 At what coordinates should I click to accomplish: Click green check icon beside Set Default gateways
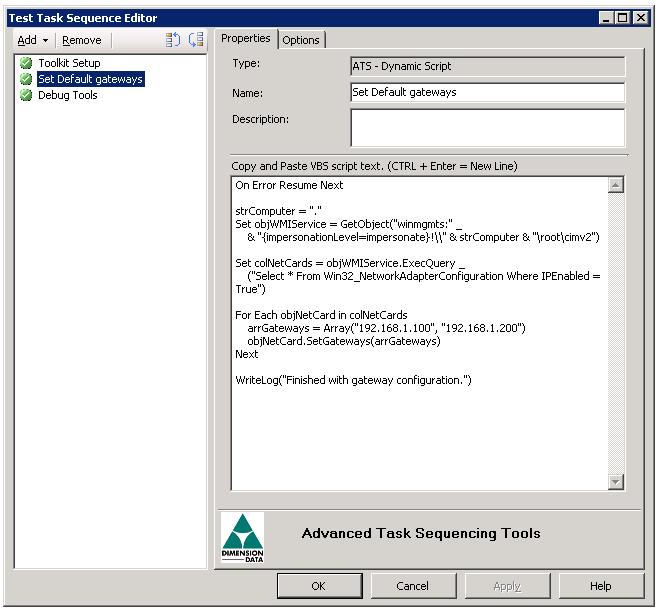click(26, 79)
